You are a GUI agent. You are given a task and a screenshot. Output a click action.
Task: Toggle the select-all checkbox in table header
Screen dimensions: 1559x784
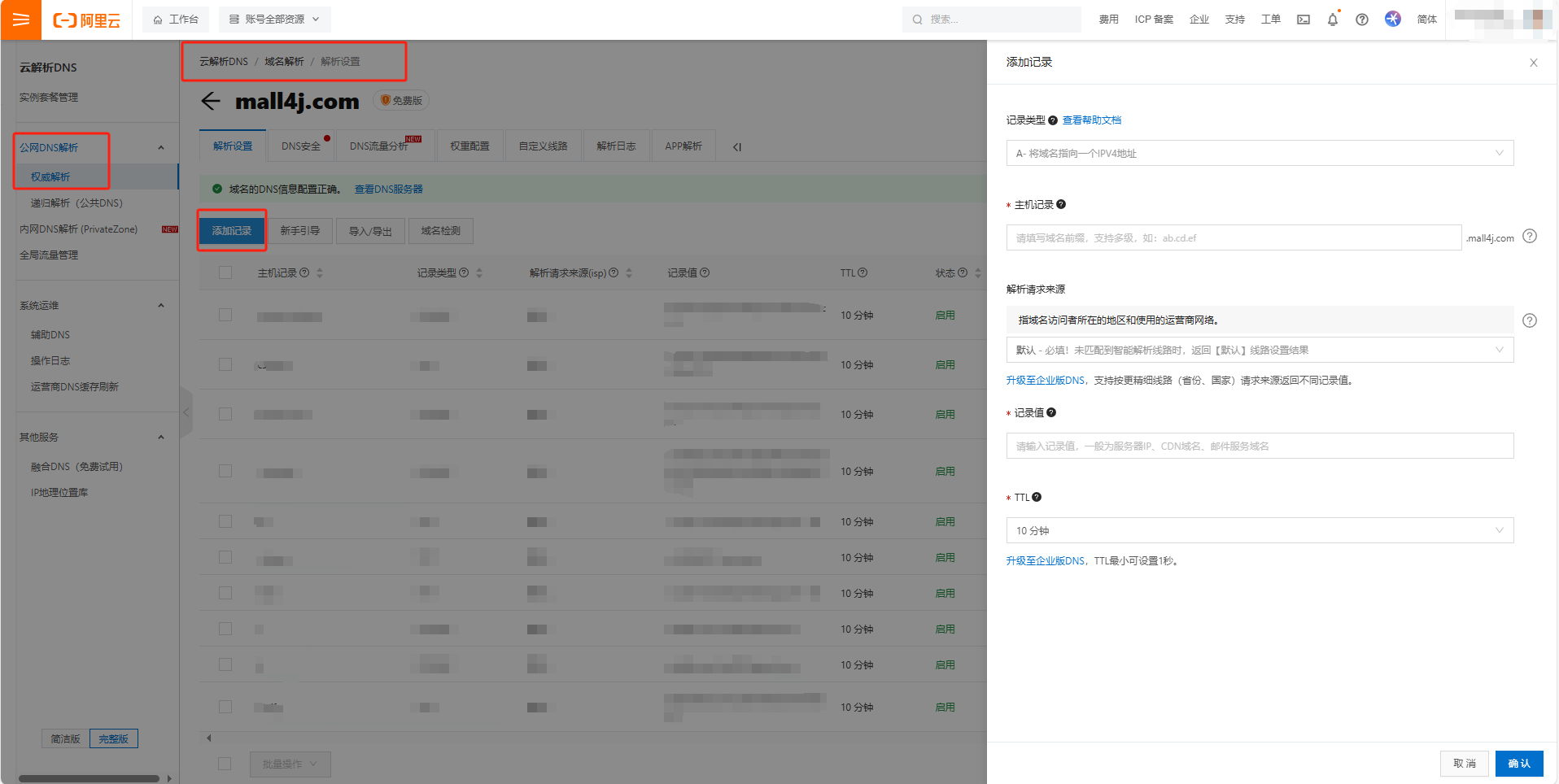(225, 273)
